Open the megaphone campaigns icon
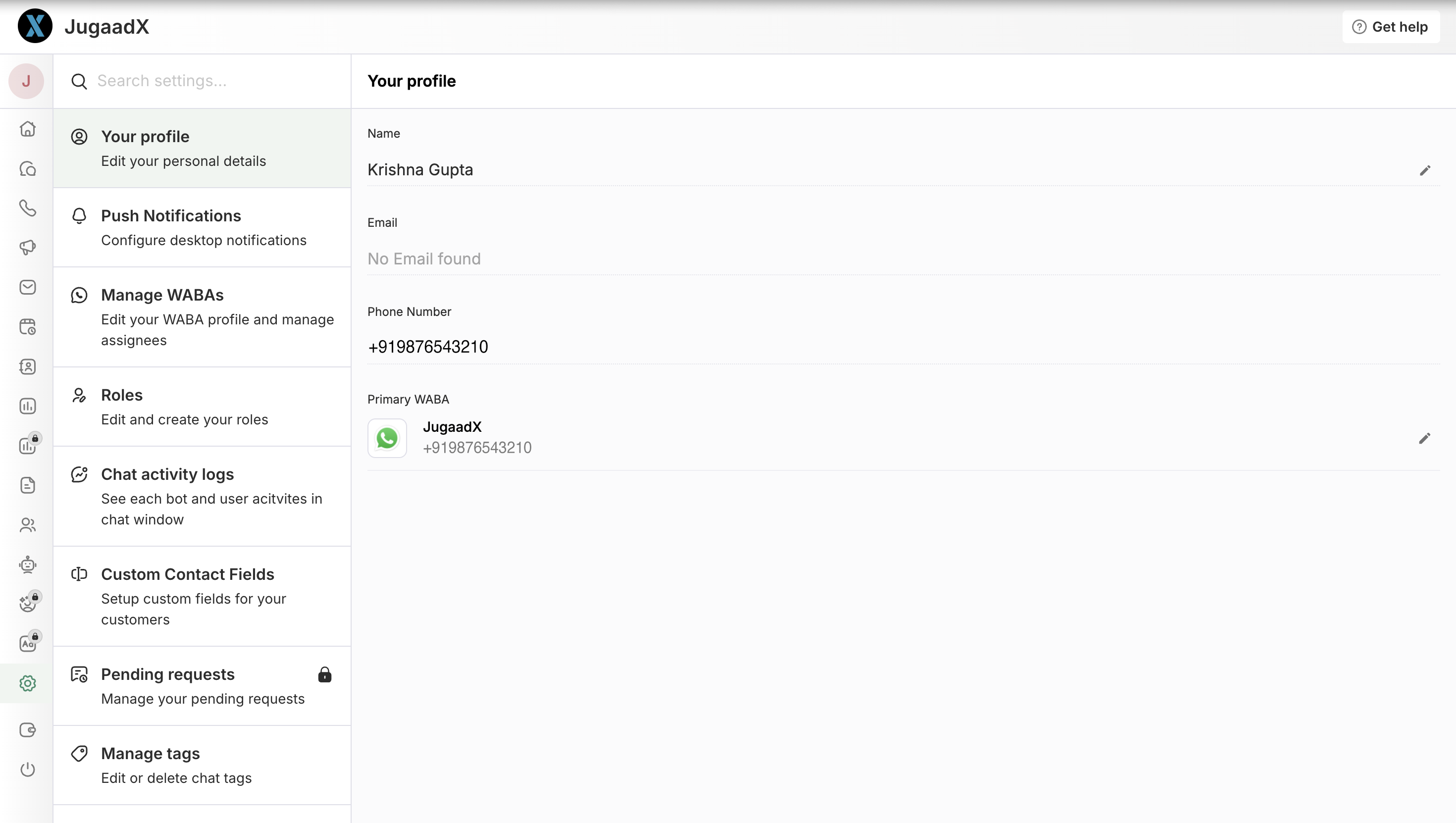 point(27,248)
